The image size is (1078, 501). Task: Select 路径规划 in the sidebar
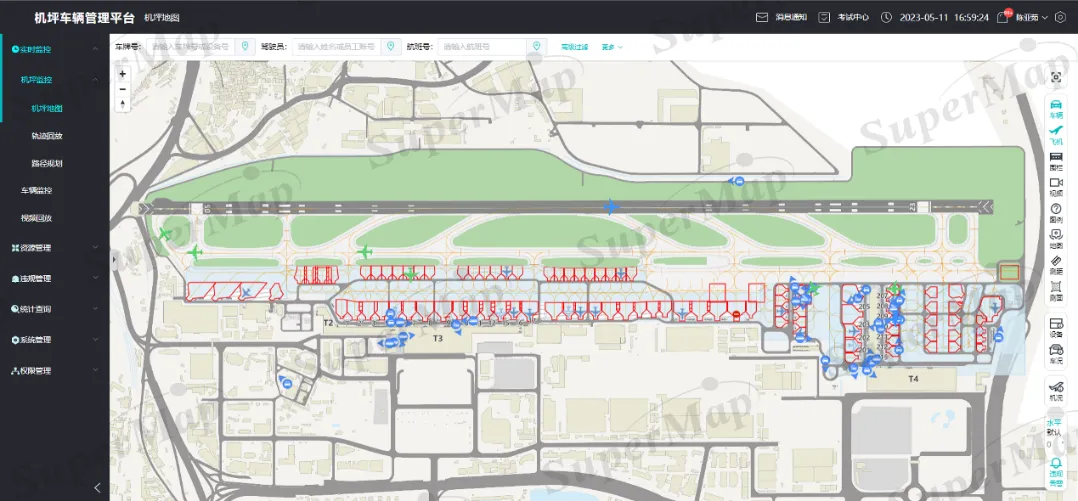pyautogui.click(x=47, y=163)
